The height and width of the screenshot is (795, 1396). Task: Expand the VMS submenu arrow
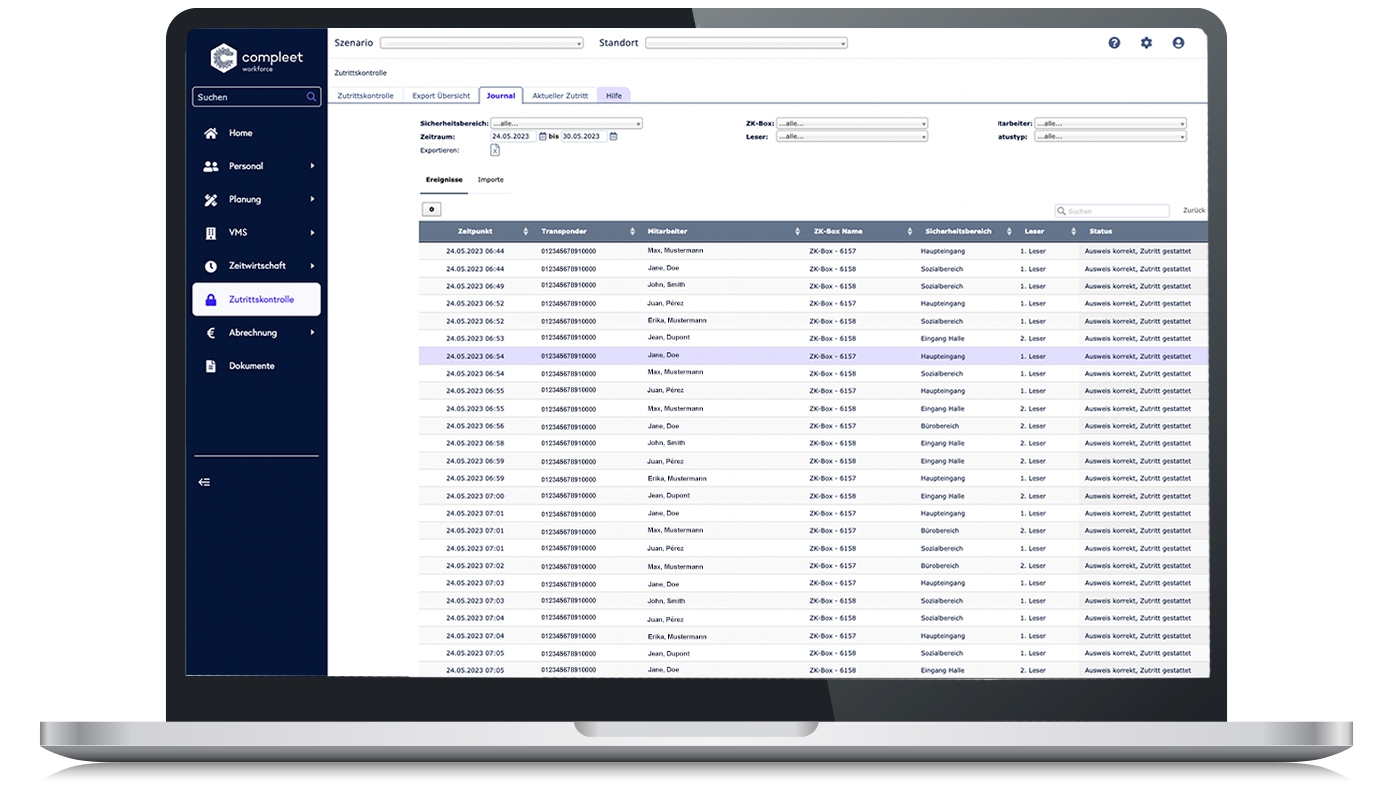coord(312,233)
